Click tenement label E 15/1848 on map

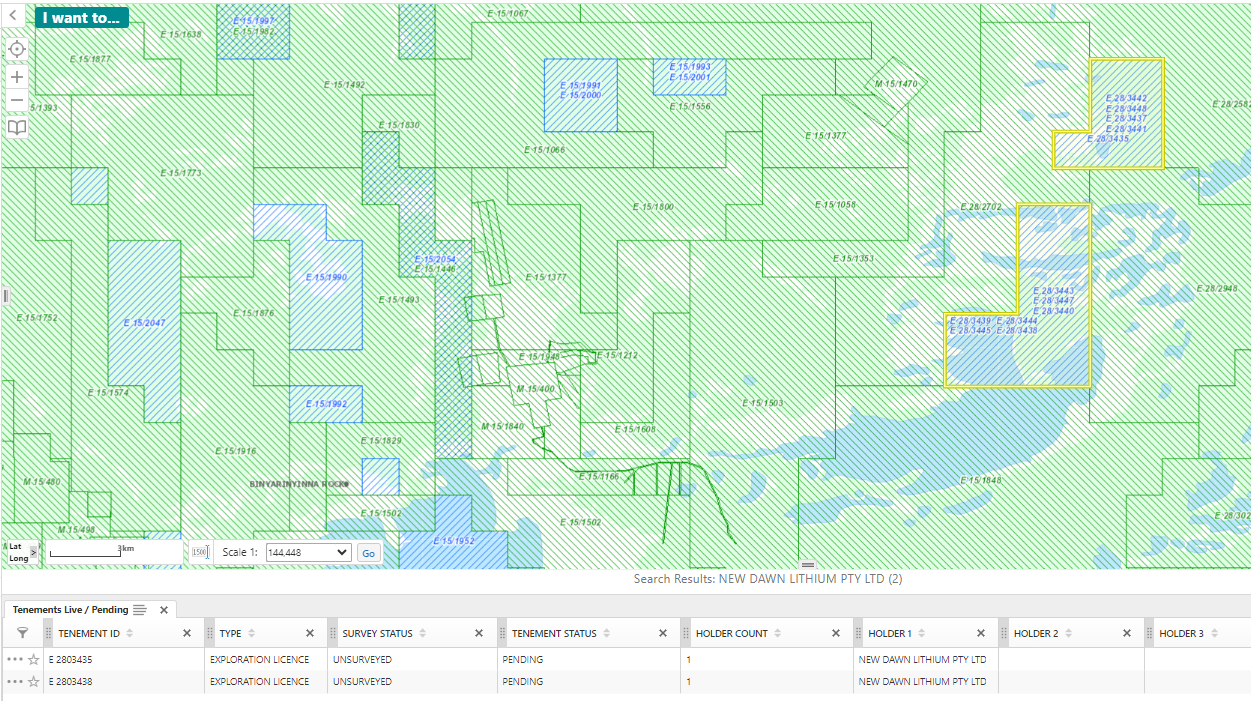pos(980,481)
